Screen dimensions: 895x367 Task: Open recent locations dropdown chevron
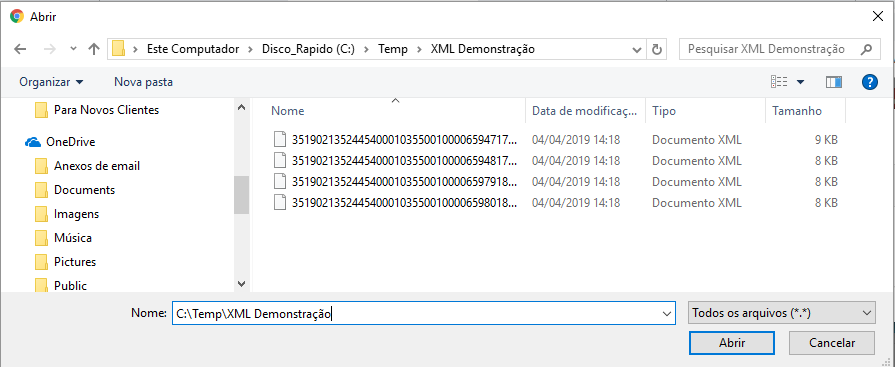[x=73, y=49]
